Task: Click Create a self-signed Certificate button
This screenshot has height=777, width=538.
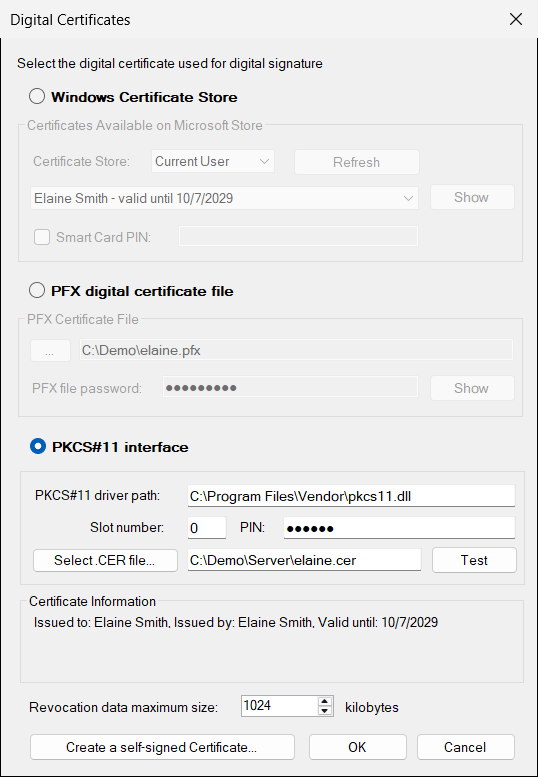Action: [x=162, y=747]
